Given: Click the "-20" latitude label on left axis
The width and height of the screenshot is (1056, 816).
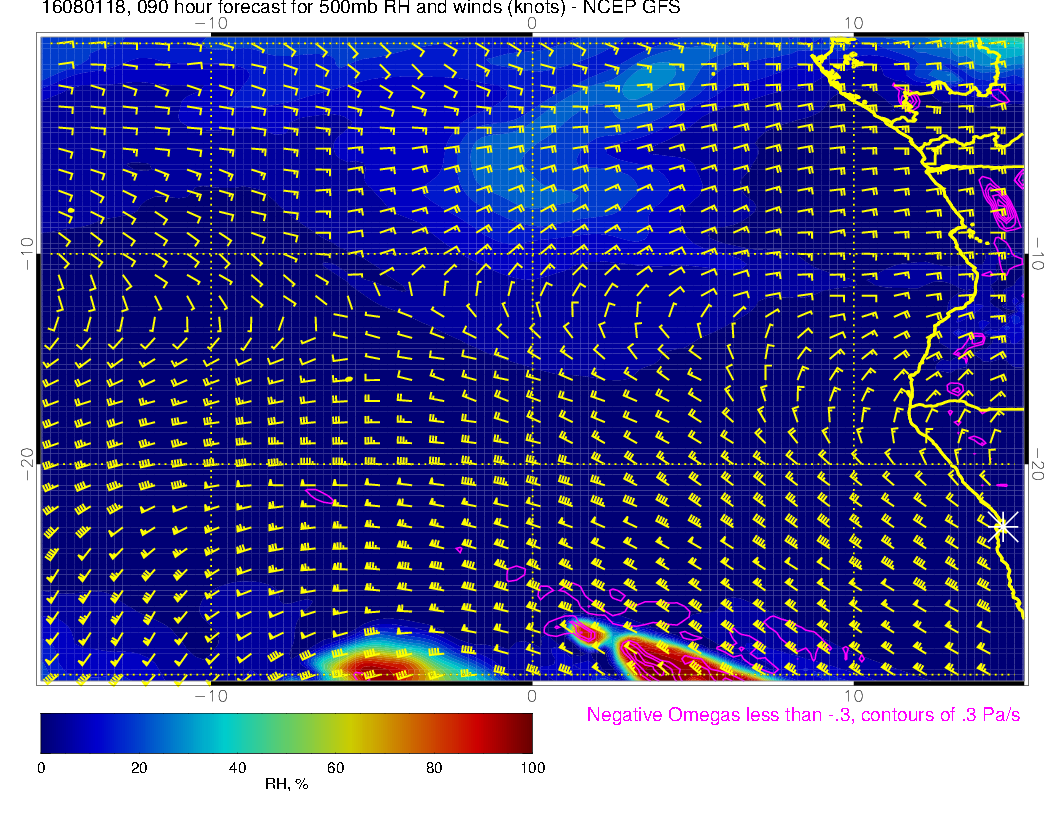Looking at the screenshot, I should (x=26, y=464).
